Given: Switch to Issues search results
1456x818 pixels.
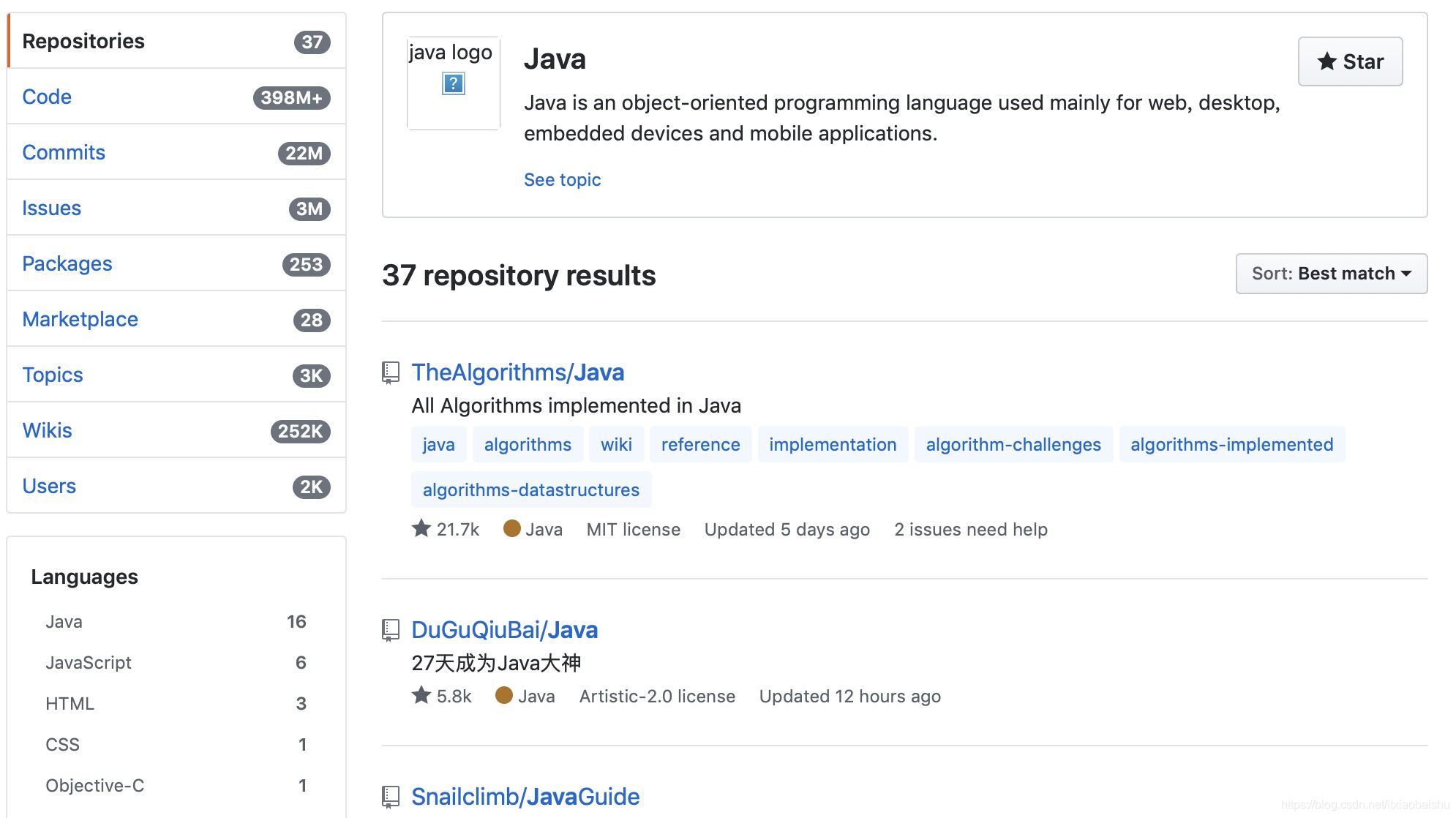Looking at the screenshot, I should 176,208.
